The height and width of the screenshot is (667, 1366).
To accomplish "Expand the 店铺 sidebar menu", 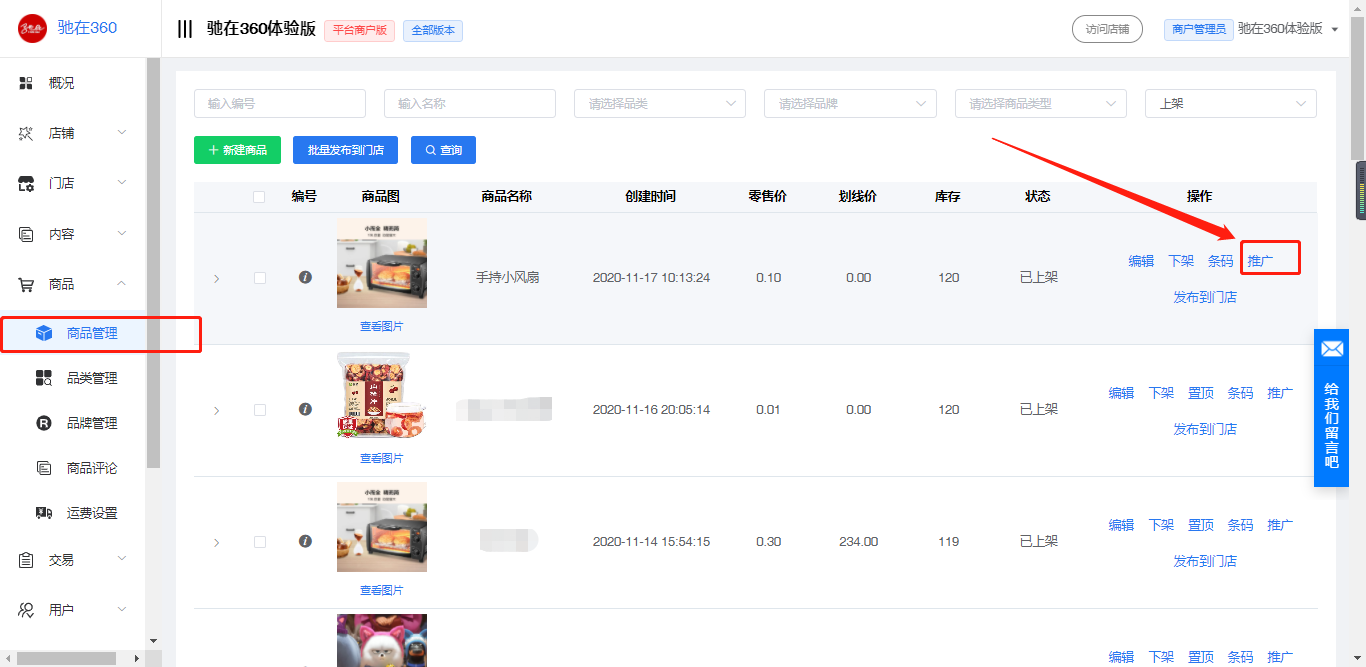I will [x=122, y=133].
